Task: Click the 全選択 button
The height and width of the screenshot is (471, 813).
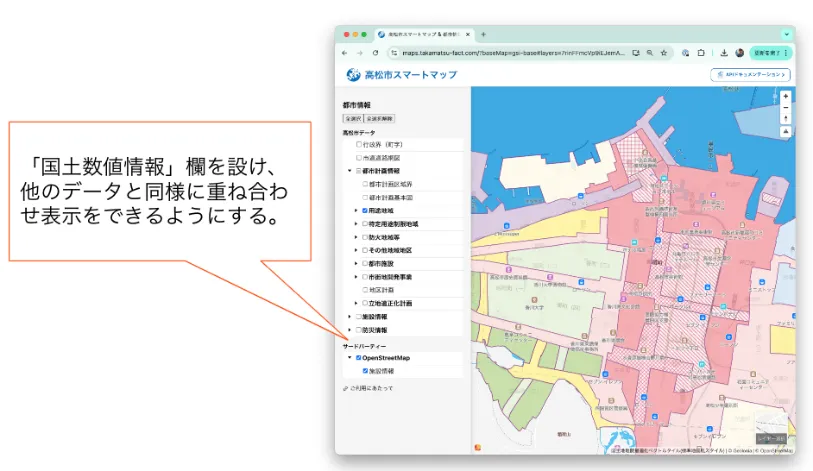Action: (353, 118)
